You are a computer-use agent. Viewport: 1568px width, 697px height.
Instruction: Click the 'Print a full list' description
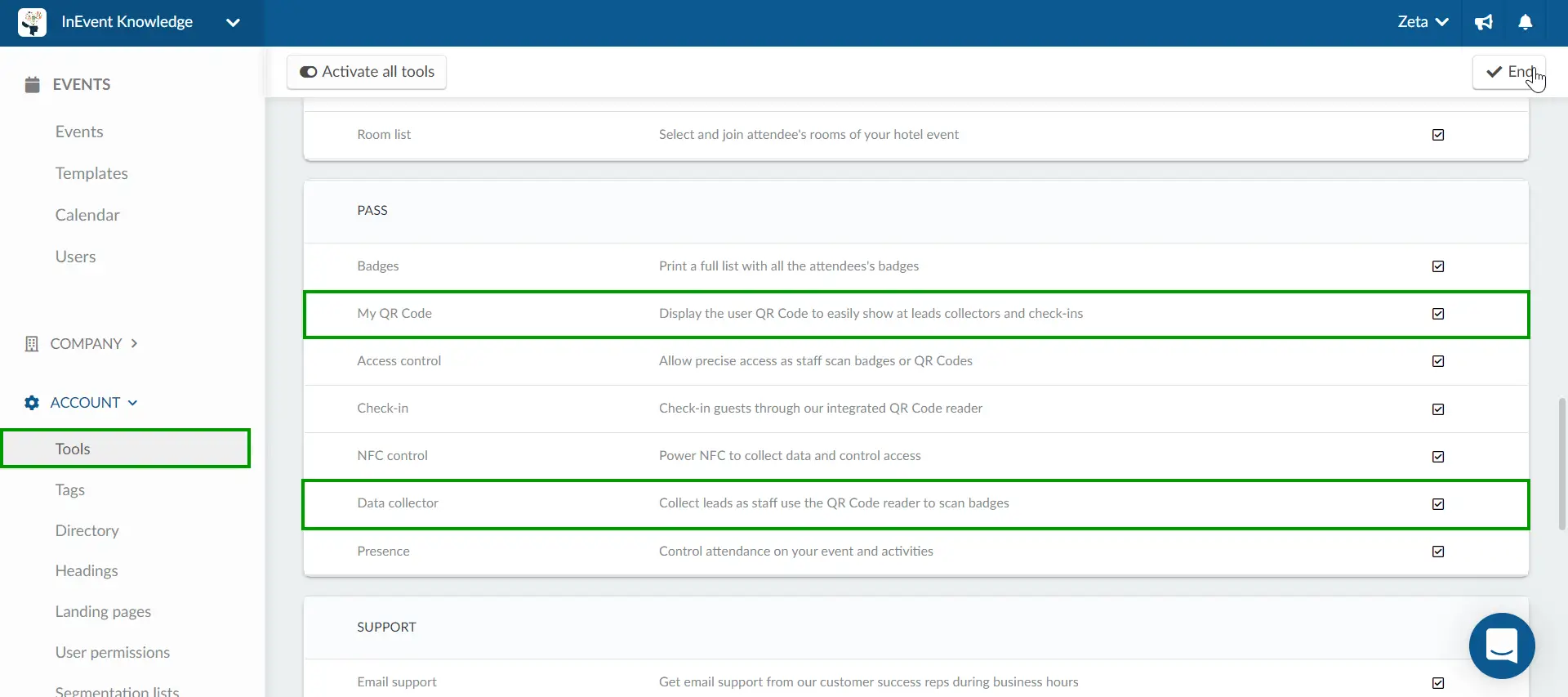[x=789, y=266]
